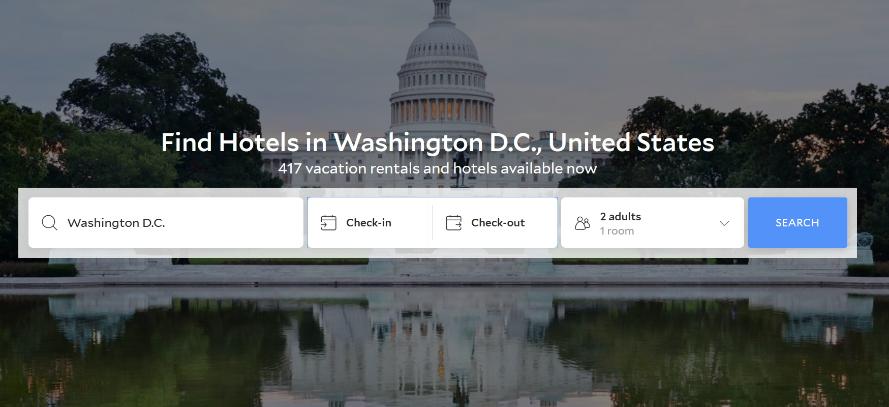
Task: Click the check-out calendar arrow icon
Action: 454,223
